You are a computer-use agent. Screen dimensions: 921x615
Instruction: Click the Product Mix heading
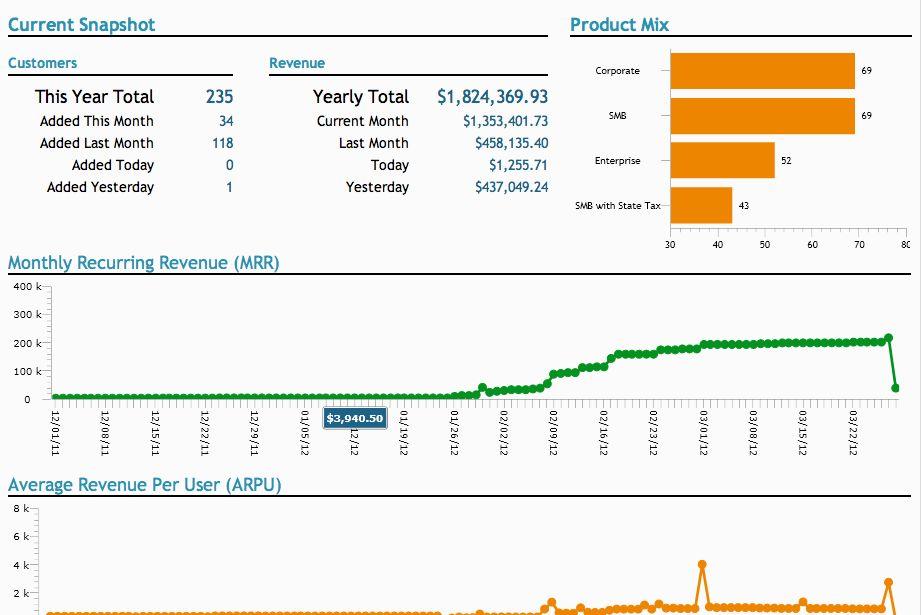click(620, 25)
